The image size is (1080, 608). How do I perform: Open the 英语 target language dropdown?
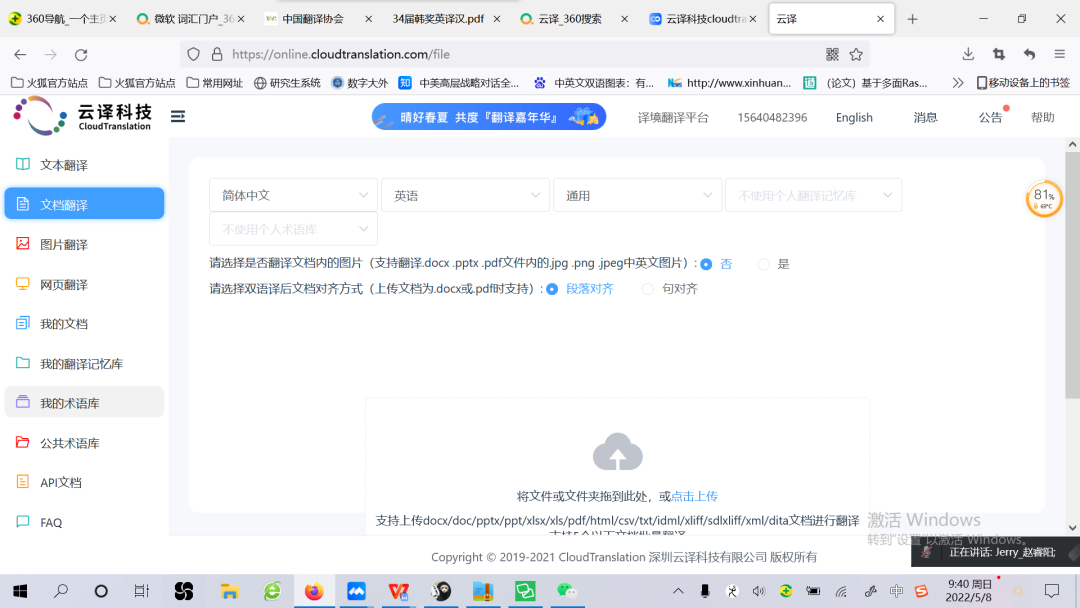pos(466,196)
